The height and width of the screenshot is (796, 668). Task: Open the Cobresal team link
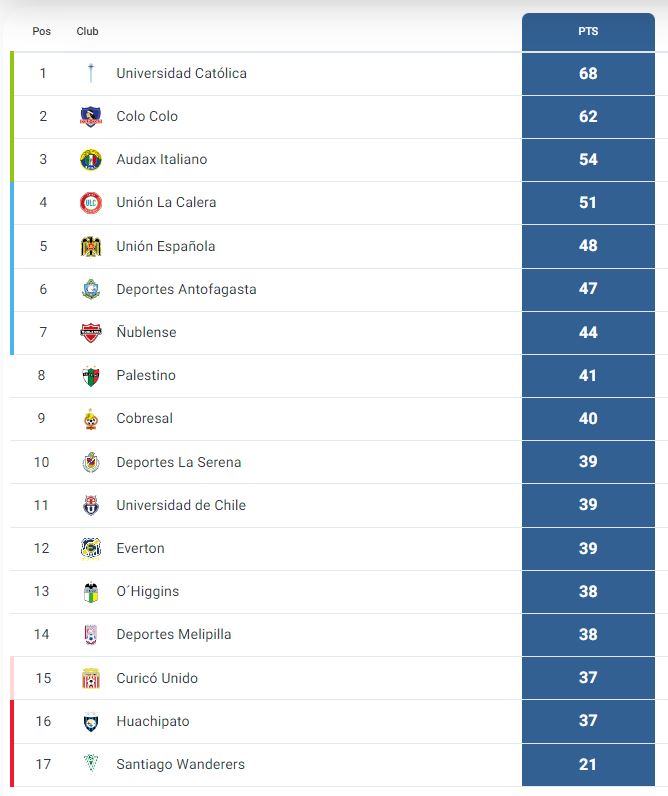click(x=145, y=418)
